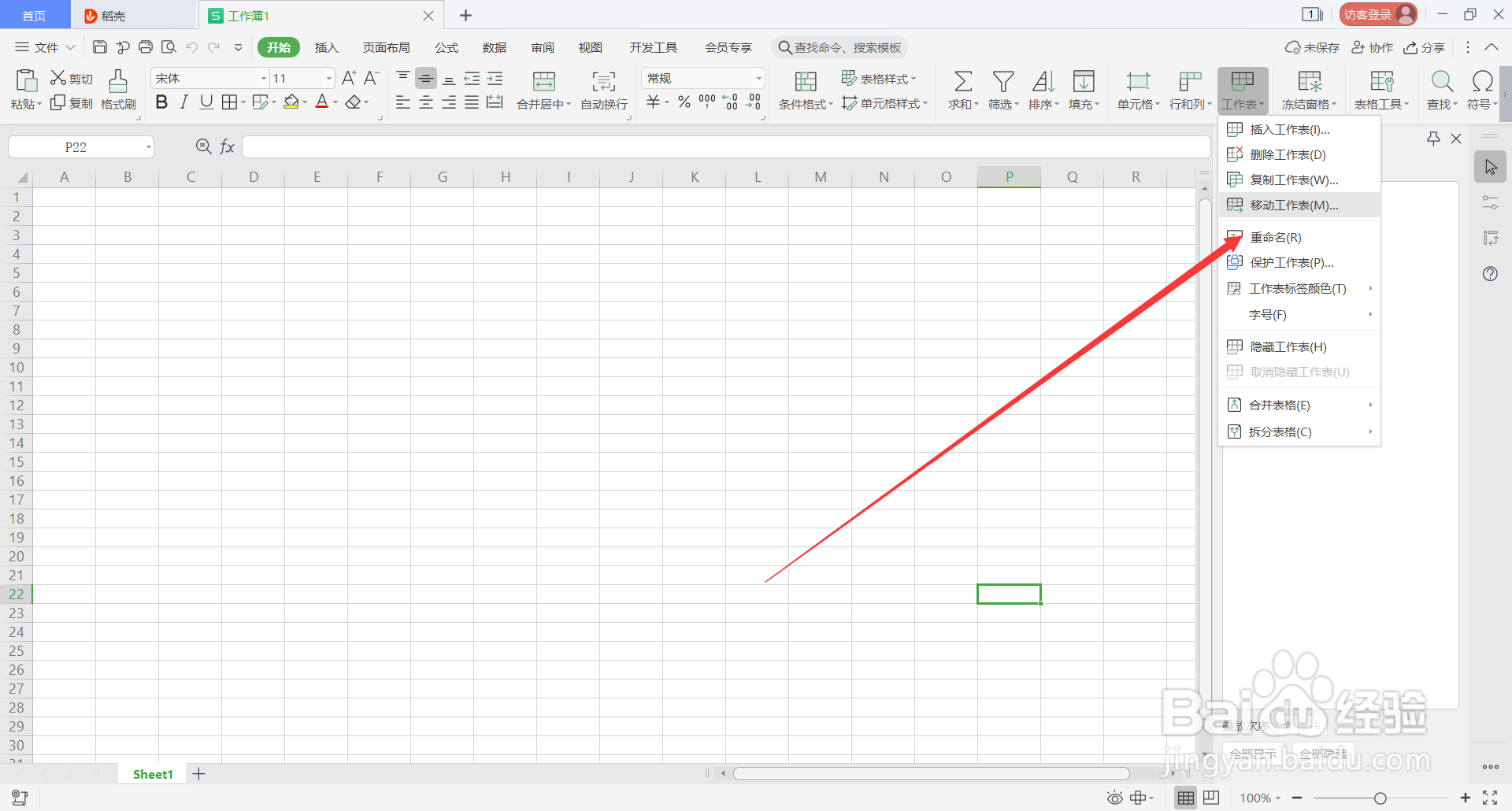Click the paste clipboard icon

point(26,80)
